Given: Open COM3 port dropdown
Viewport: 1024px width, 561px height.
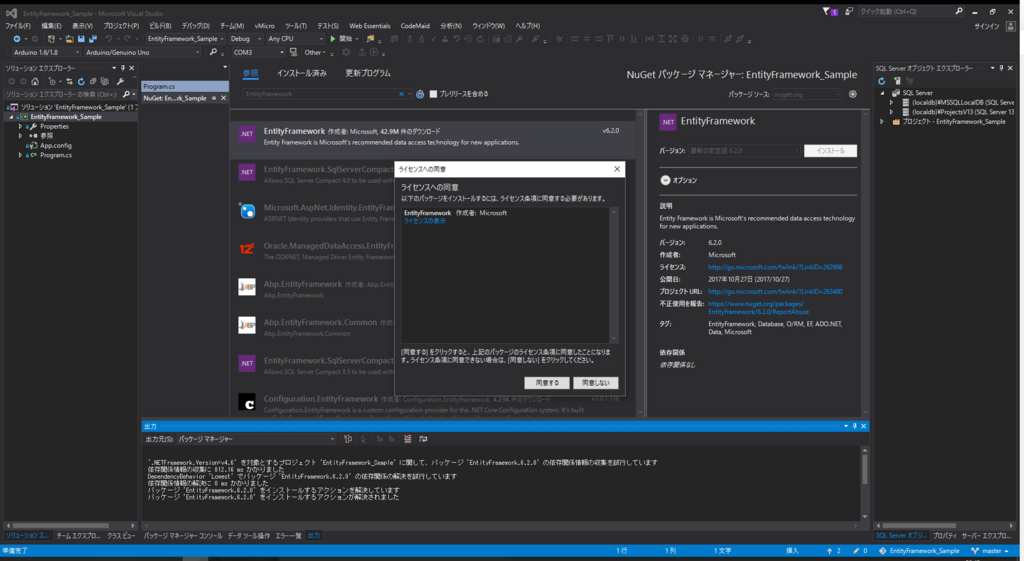Looking at the screenshot, I should pyautogui.click(x=258, y=52).
